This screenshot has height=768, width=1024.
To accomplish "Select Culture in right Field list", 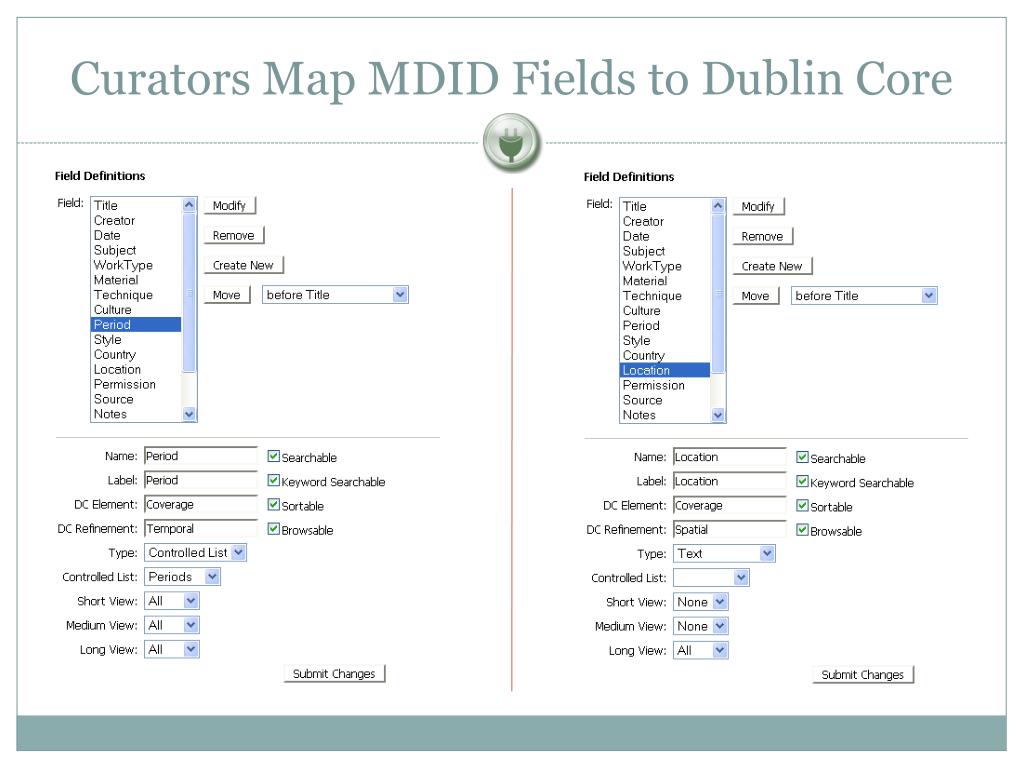I will point(665,311).
